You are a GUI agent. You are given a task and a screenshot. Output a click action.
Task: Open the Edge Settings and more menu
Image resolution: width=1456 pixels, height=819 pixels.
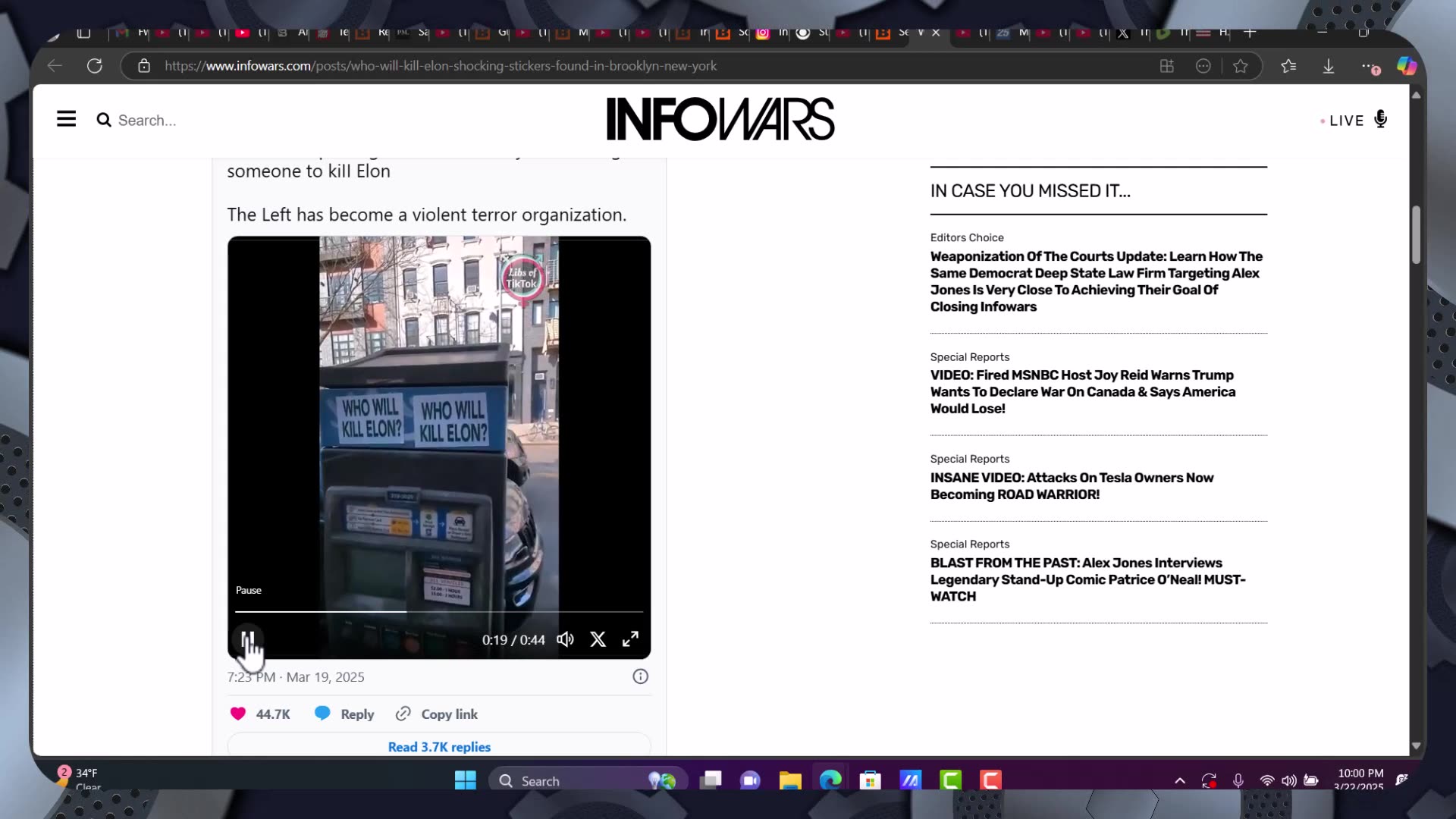click(1369, 67)
